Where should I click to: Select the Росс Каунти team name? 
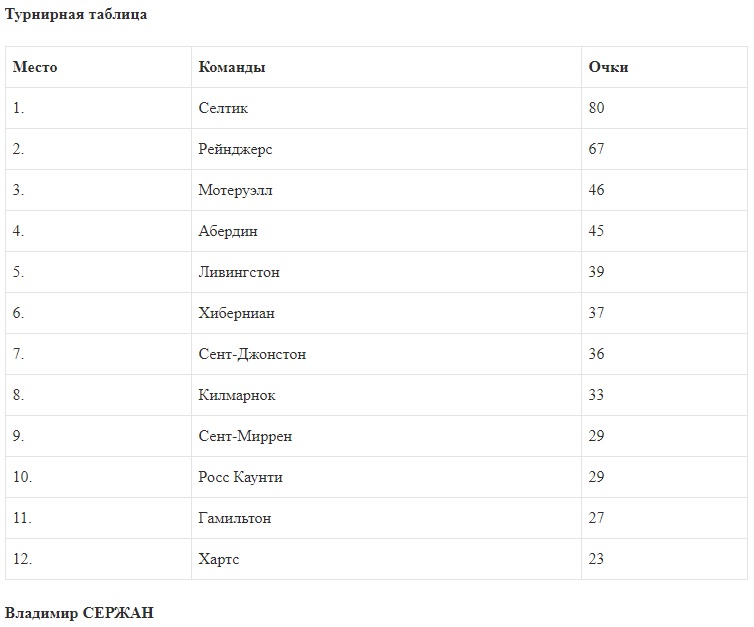coord(240,477)
